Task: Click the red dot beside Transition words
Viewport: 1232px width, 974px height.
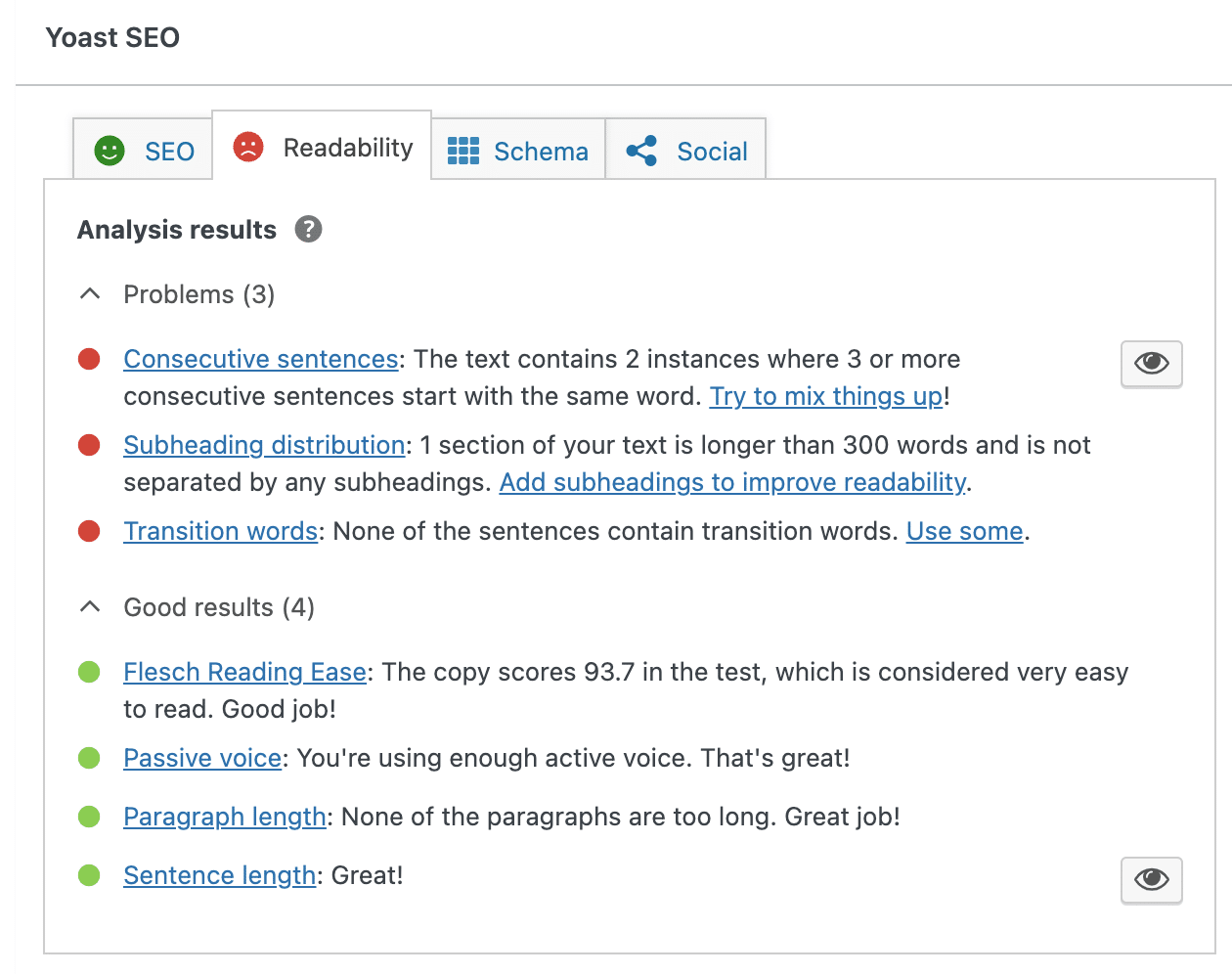Action: coord(89,531)
